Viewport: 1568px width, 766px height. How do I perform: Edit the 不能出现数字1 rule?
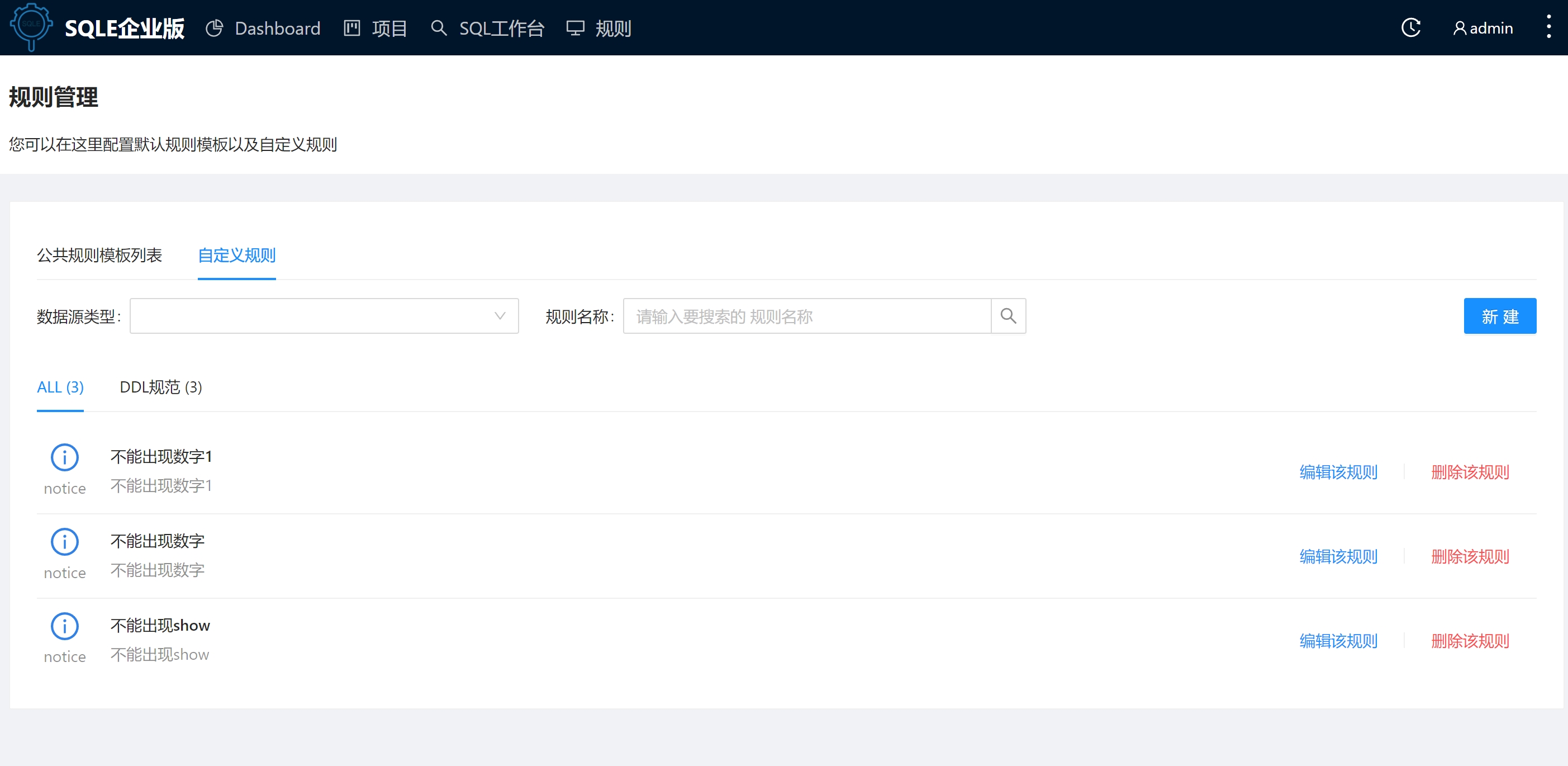[1338, 472]
